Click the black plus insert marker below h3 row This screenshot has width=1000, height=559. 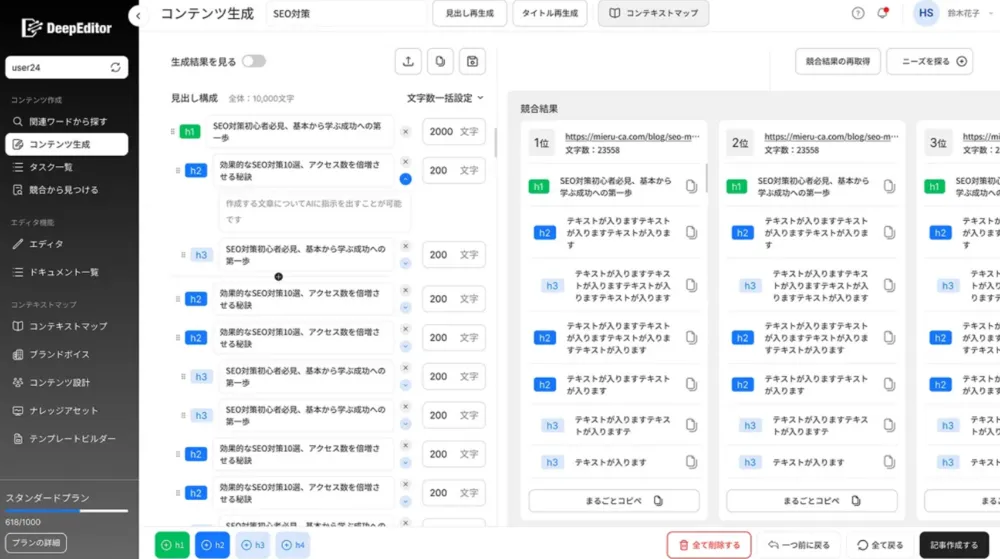point(278,277)
